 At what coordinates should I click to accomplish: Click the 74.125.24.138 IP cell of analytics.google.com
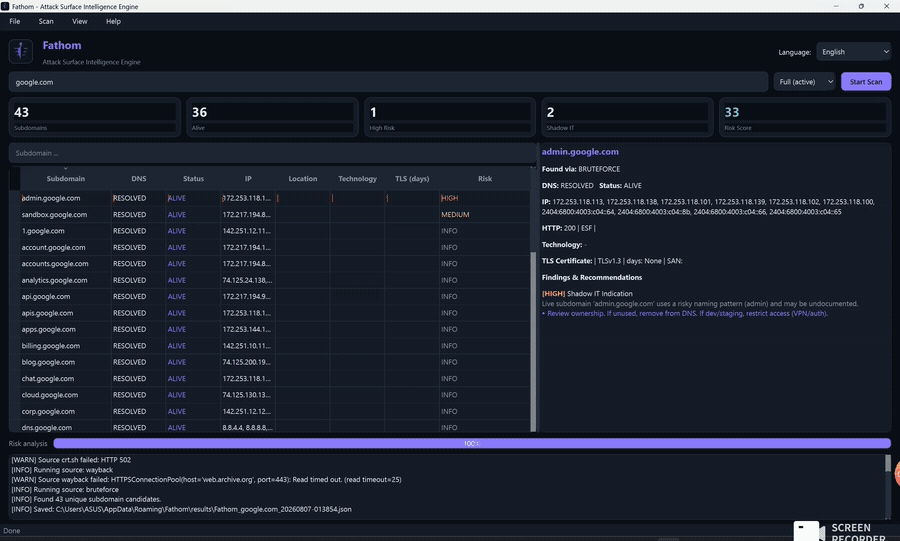click(x=248, y=280)
